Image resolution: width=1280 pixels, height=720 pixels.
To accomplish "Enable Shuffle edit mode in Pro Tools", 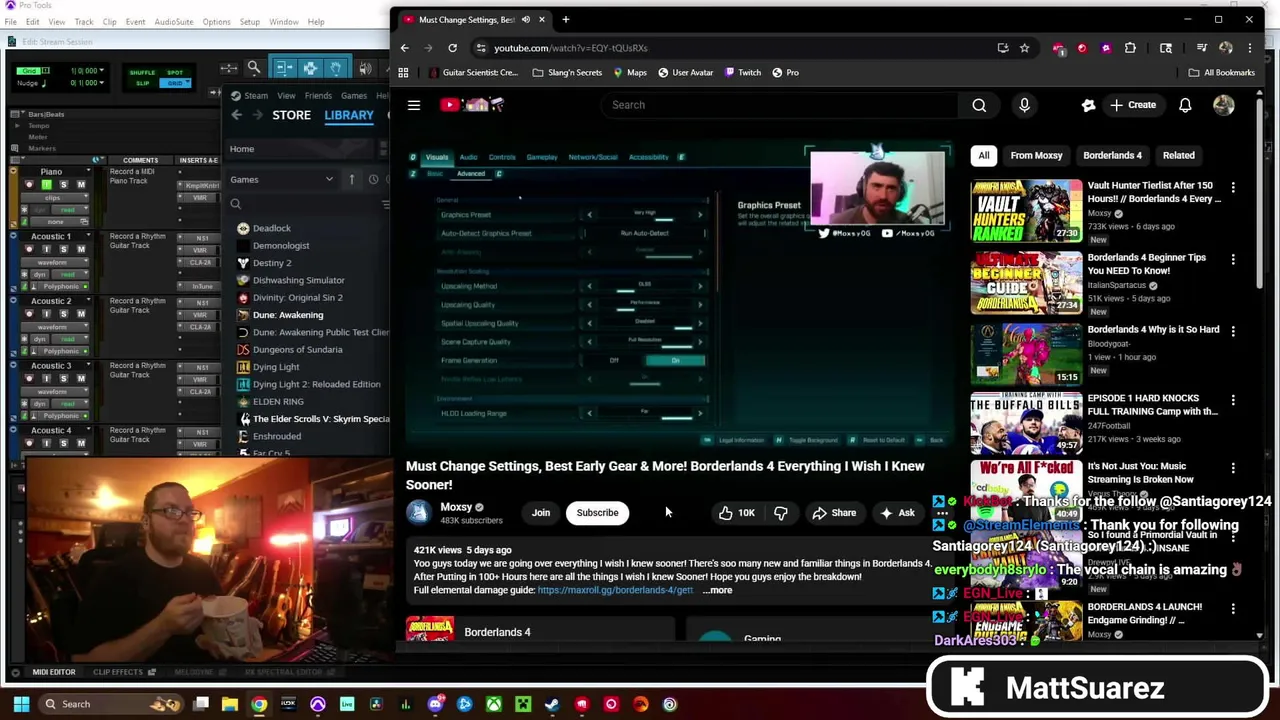I will click(x=142, y=72).
